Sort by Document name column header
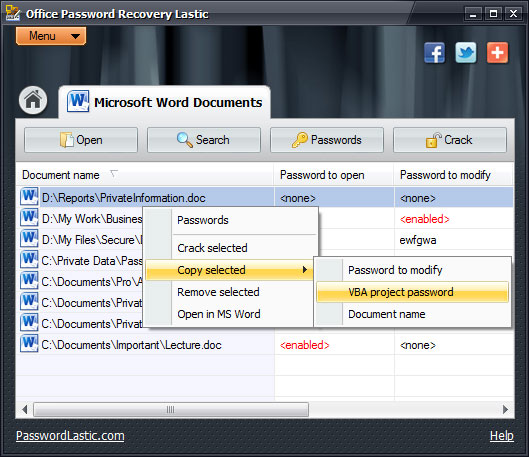The height and width of the screenshot is (457, 529). (145, 175)
